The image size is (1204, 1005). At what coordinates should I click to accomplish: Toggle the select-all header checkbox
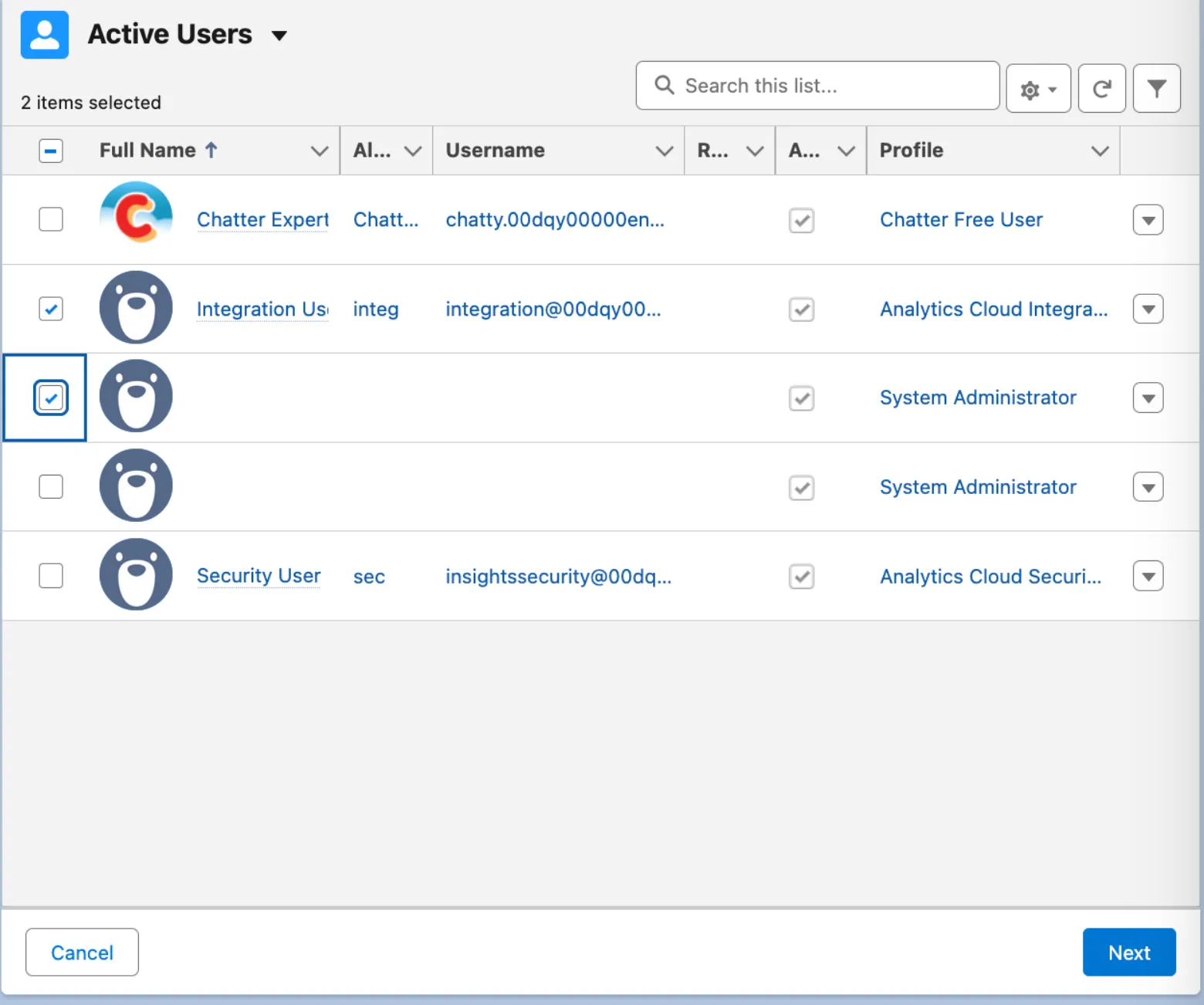coord(51,151)
